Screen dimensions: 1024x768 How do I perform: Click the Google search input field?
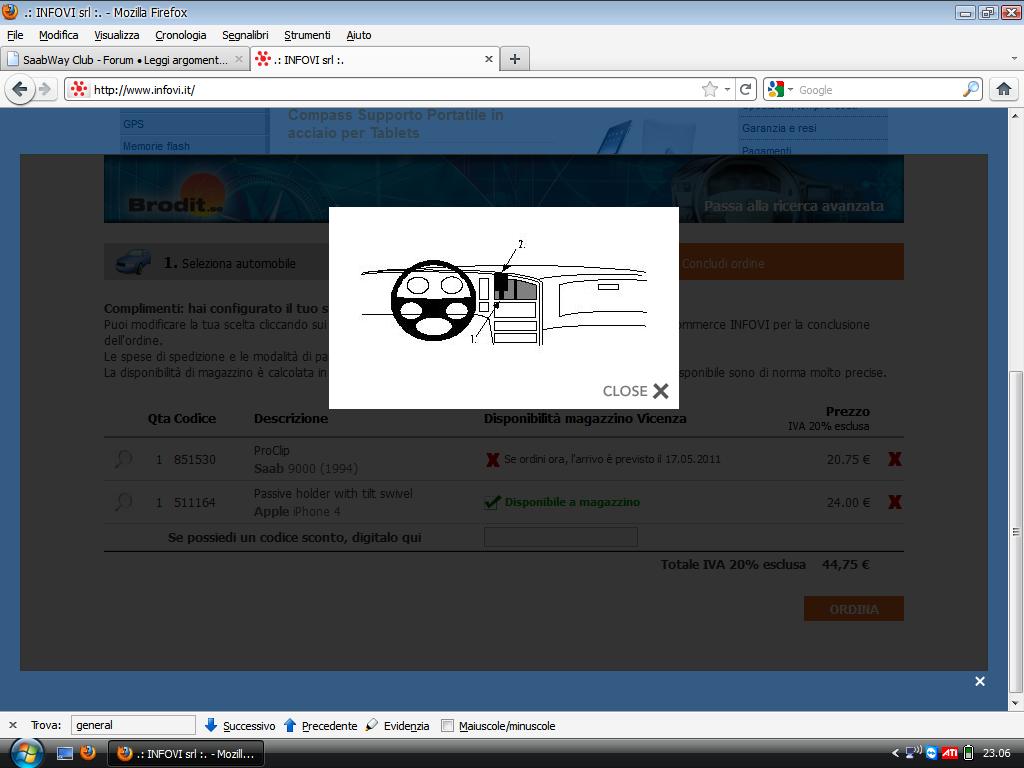click(x=878, y=89)
